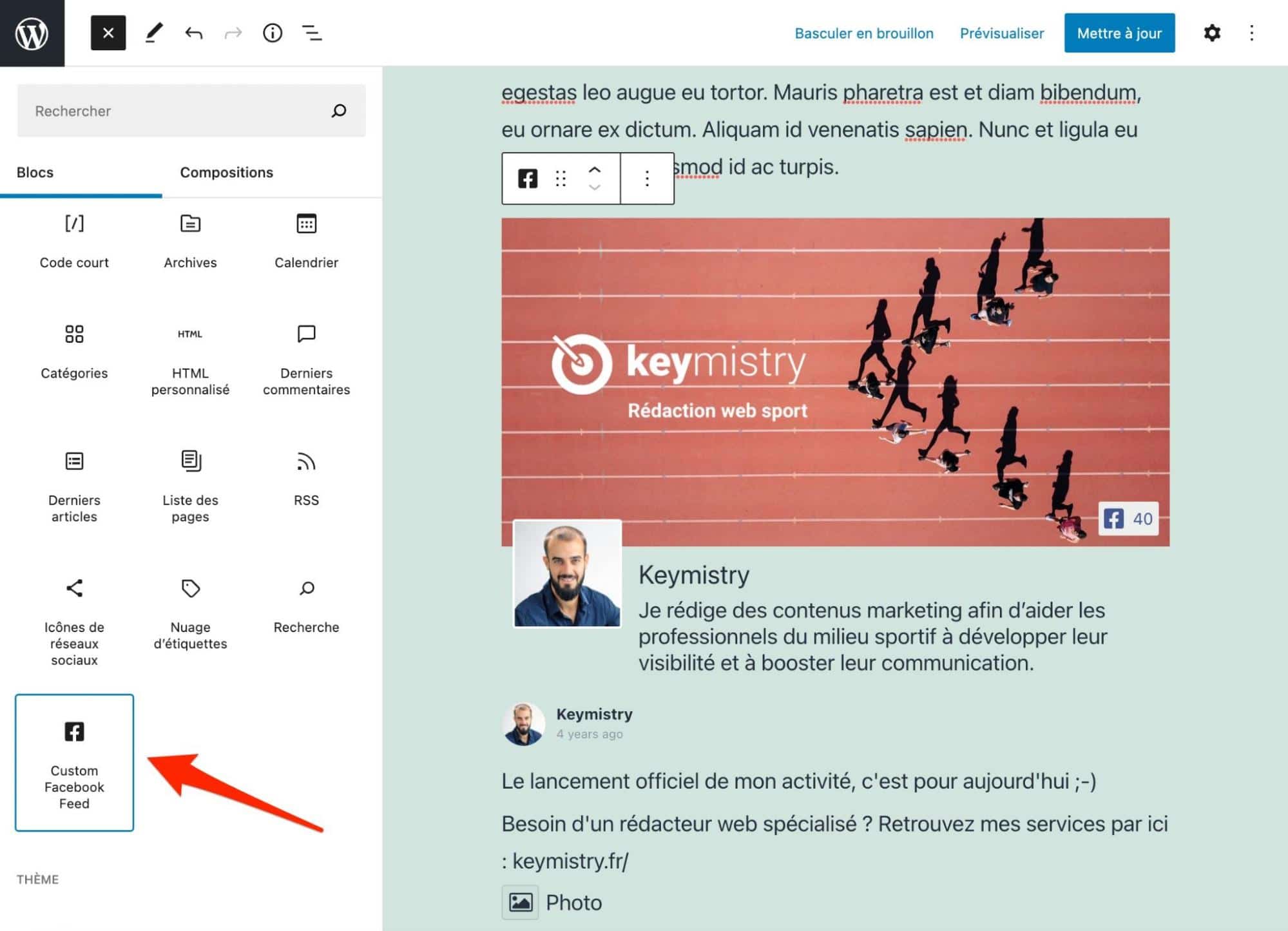Screen dimensions: 1288x931
Task: Click the Mettre à jour button
Action: click(1119, 33)
